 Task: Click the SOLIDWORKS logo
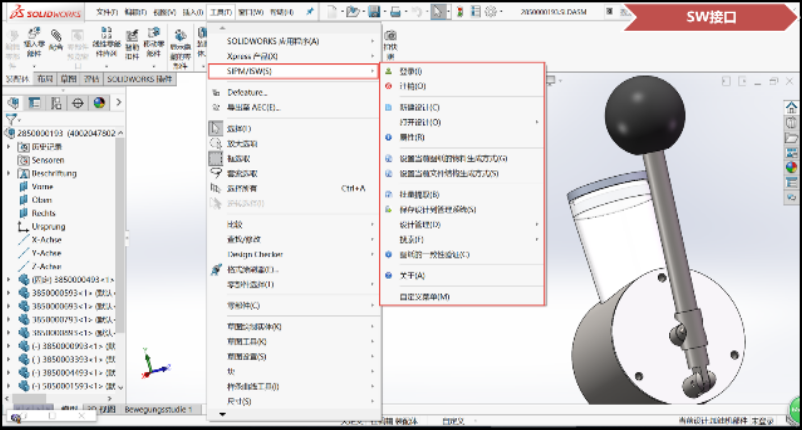click(x=45, y=12)
